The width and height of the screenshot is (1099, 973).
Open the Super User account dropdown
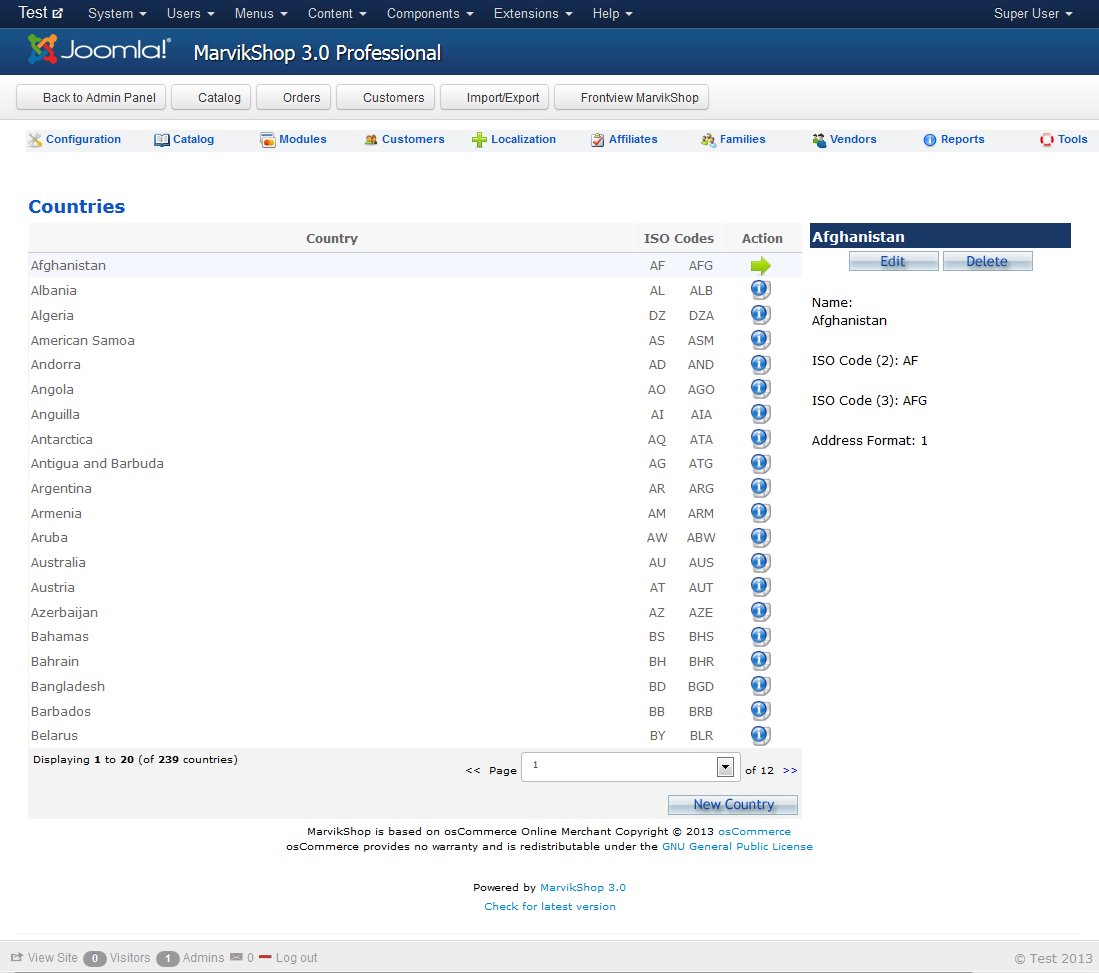click(1032, 13)
